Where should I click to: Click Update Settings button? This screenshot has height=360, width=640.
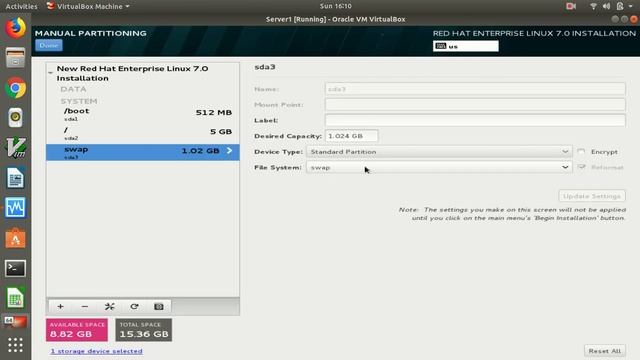tap(592, 196)
